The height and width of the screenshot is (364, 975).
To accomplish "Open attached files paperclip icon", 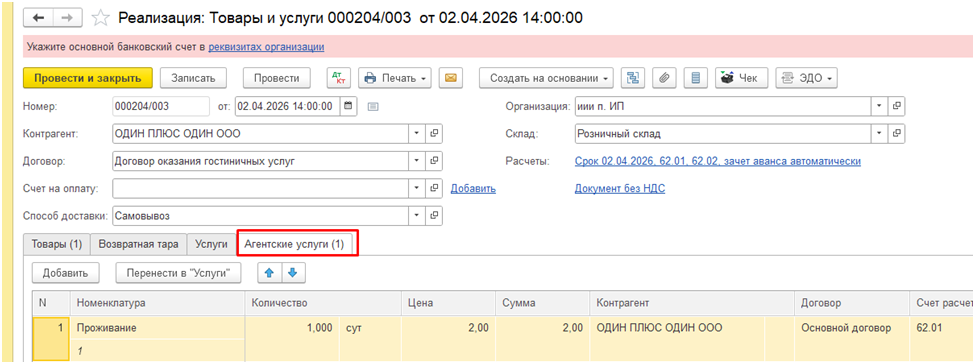I will (664, 78).
